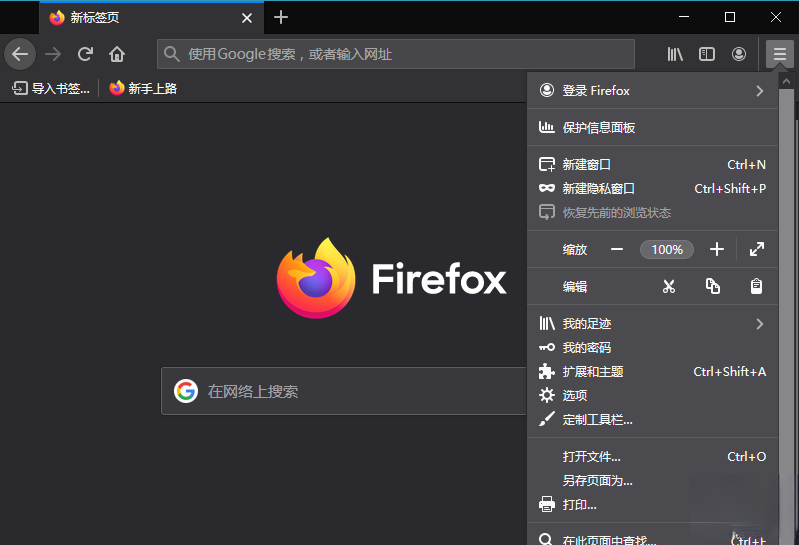Image resolution: width=799 pixels, height=545 pixels.
Task: Click the magnifier icon in address bar
Action: click(x=172, y=54)
